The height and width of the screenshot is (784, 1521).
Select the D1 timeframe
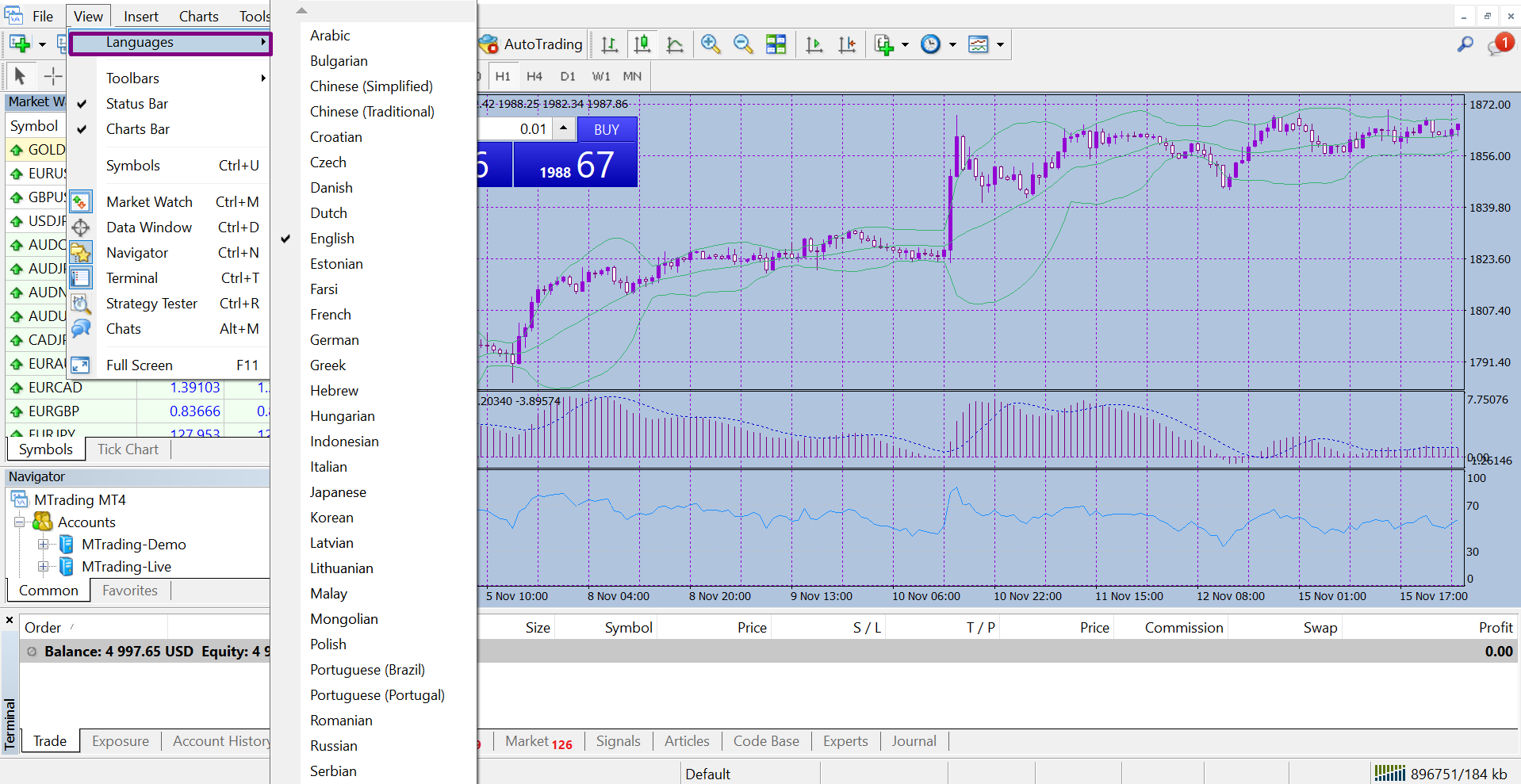click(568, 77)
